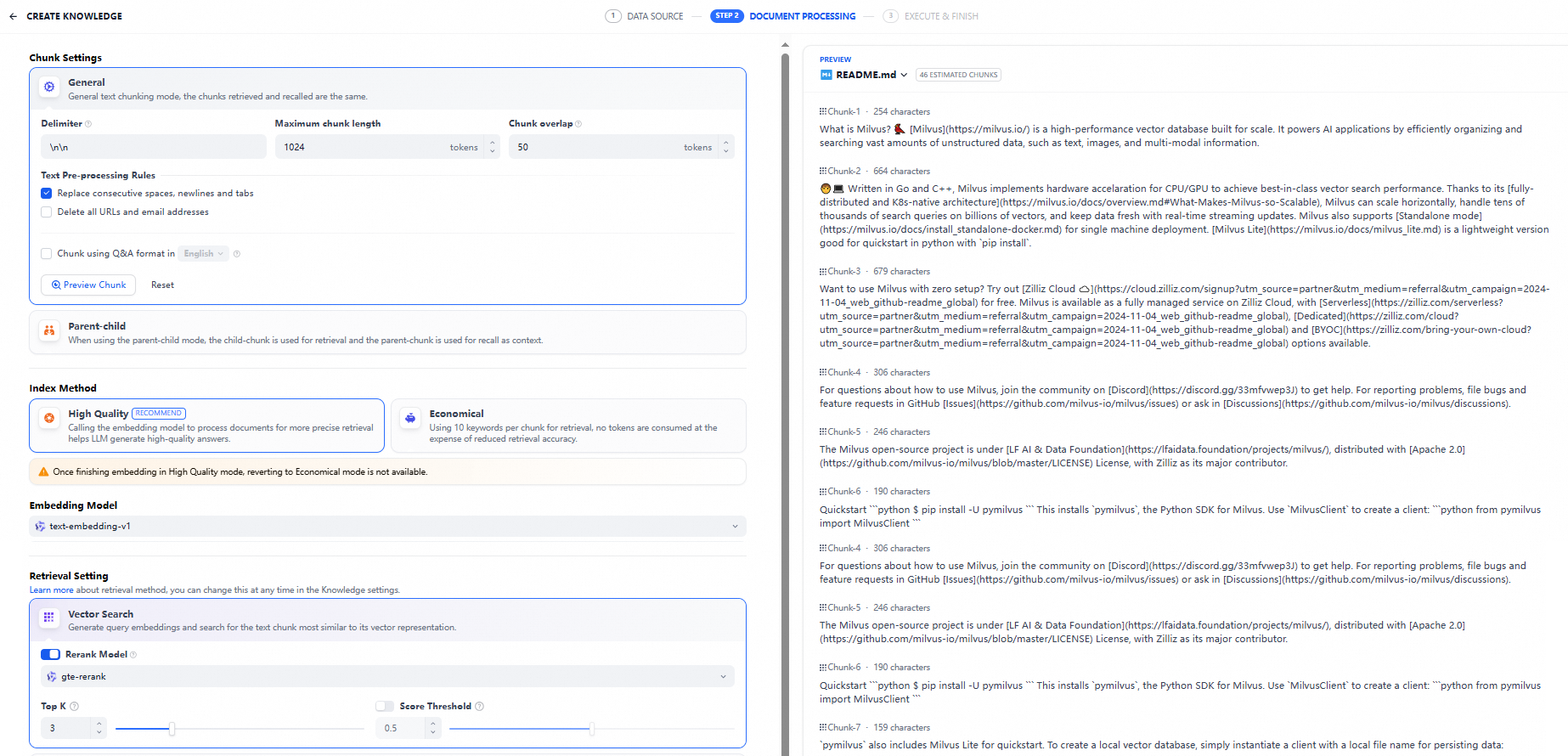Click the Parent-child mode icon

(49, 330)
